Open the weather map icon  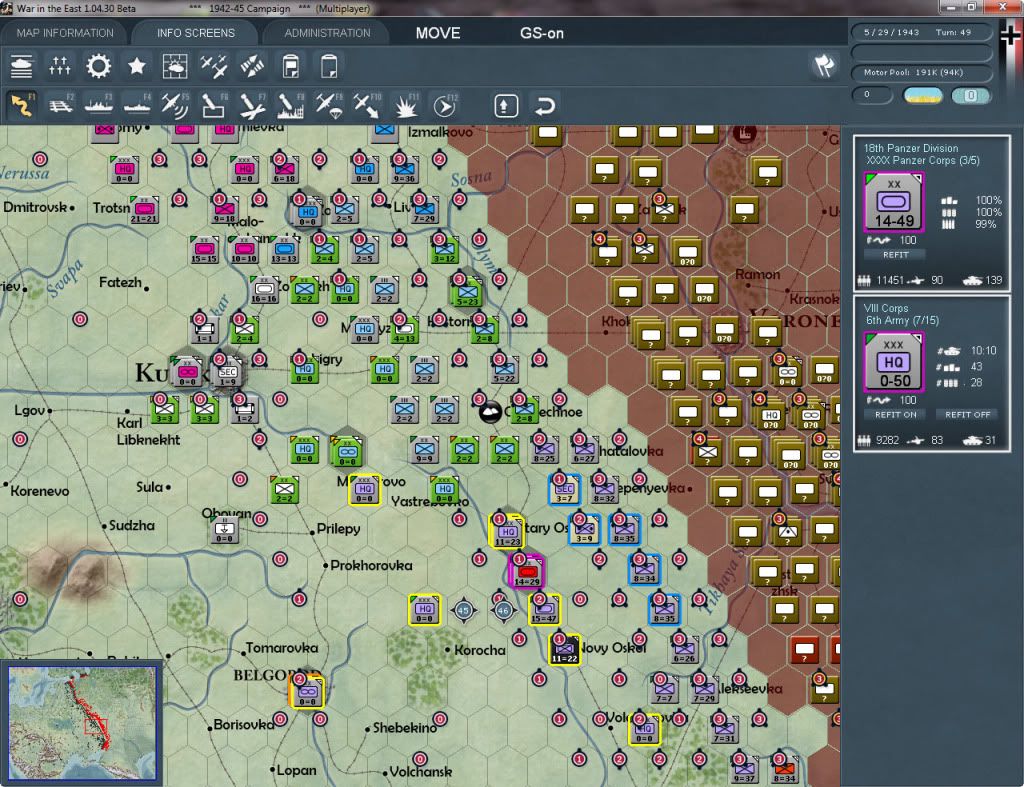tap(174, 67)
